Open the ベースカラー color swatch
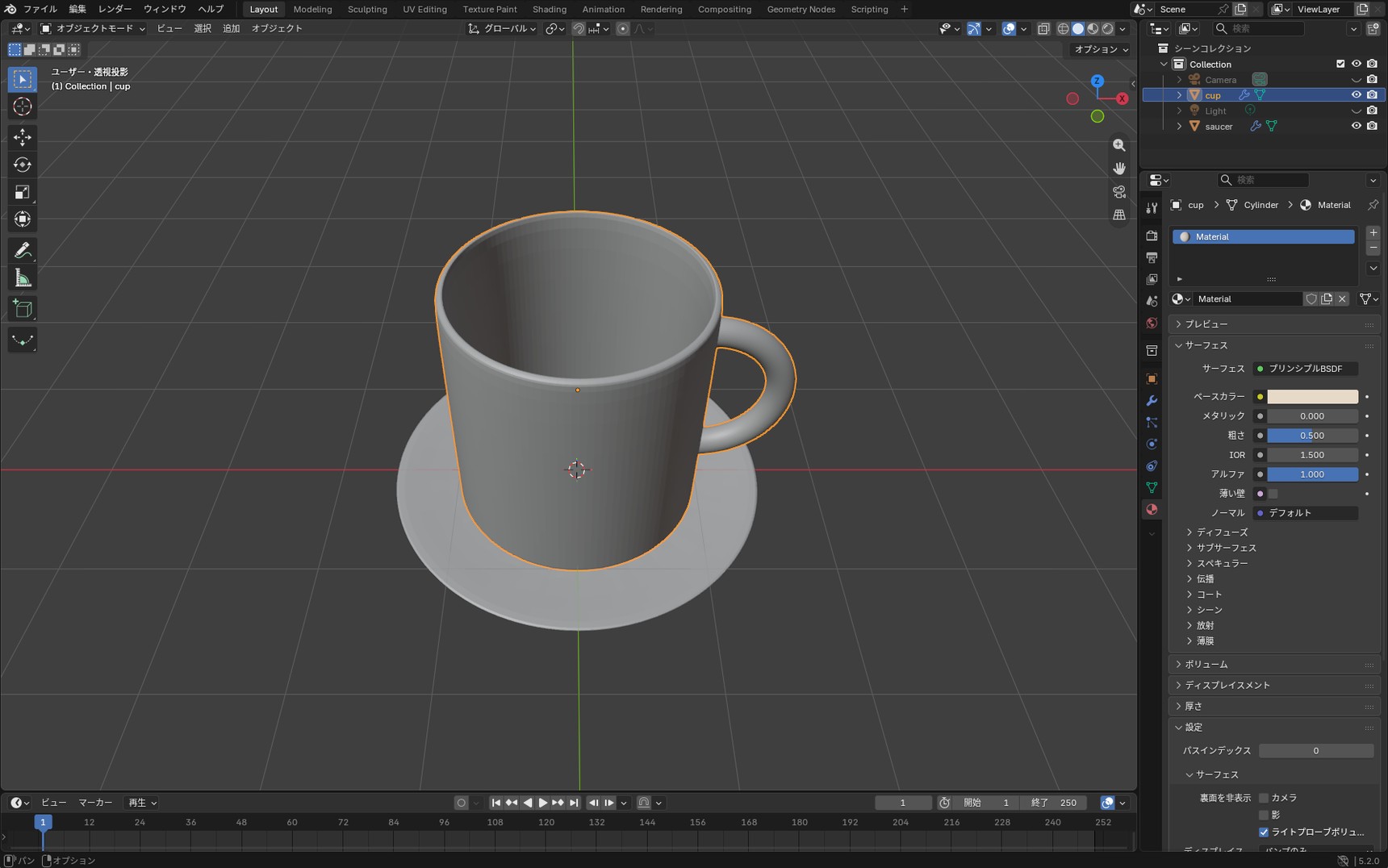Viewport: 1388px width, 868px height. pos(1312,397)
